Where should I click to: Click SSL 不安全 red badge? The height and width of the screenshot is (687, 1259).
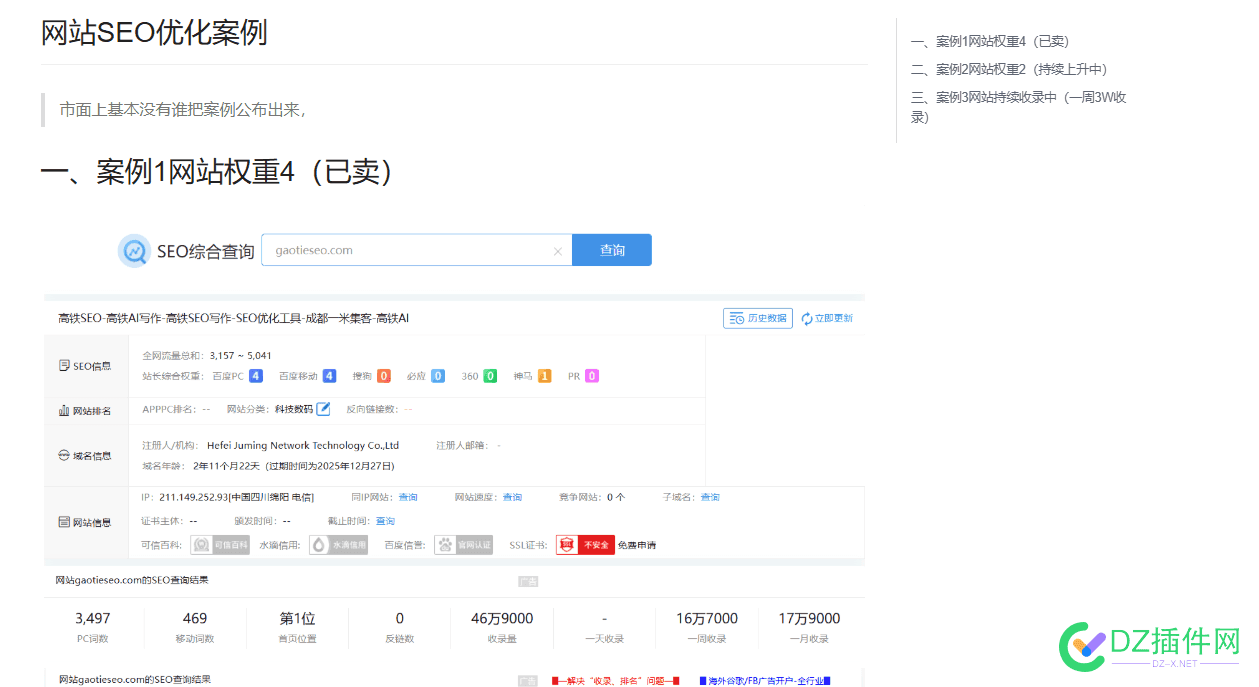(585, 545)
